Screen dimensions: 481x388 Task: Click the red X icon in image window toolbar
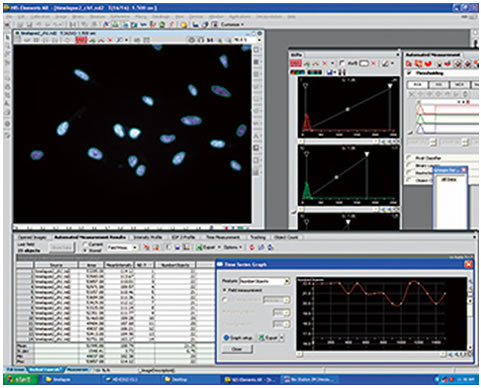(110, 40)
